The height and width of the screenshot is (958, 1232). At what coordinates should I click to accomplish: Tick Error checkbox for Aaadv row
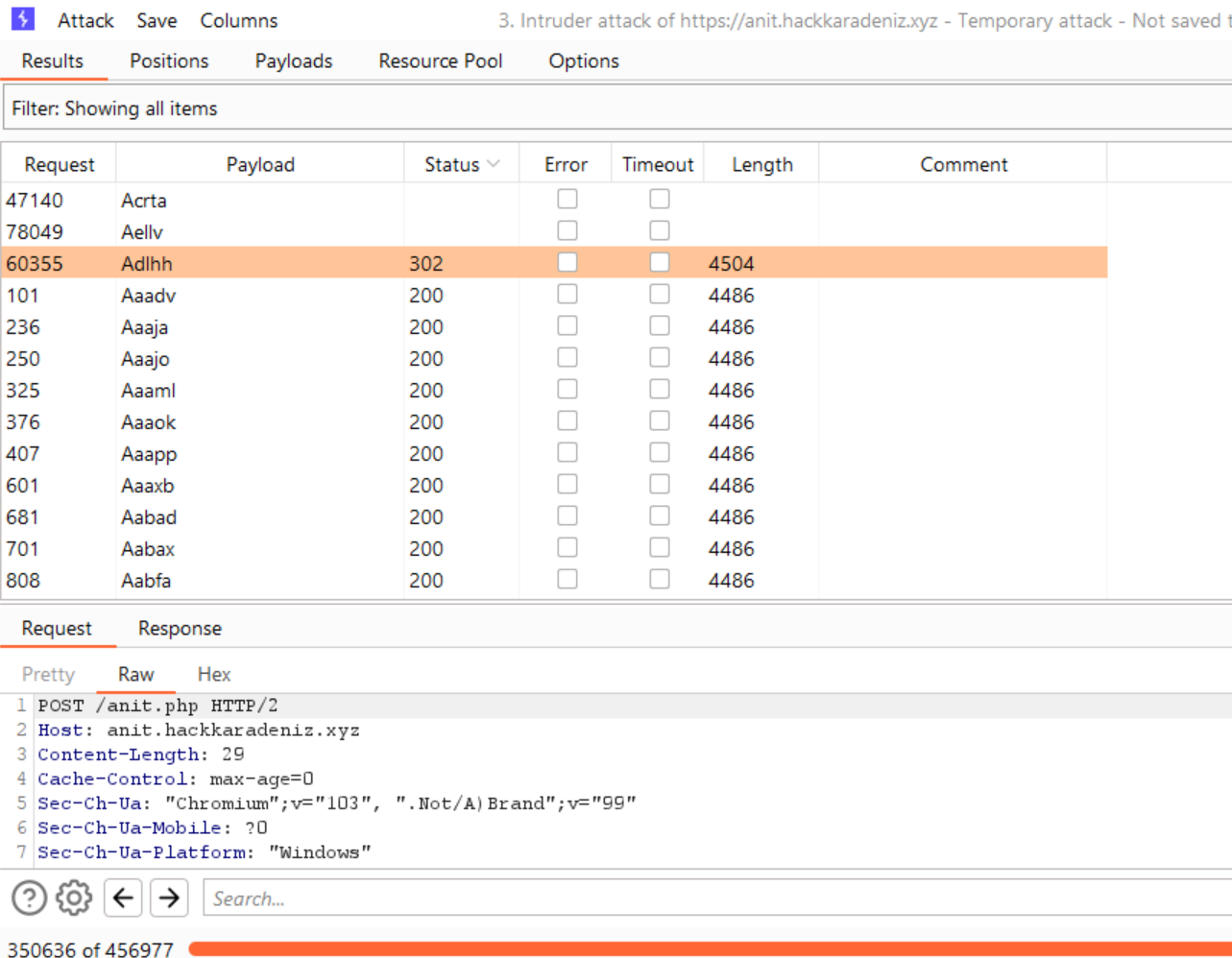click(x=568, y=294)
